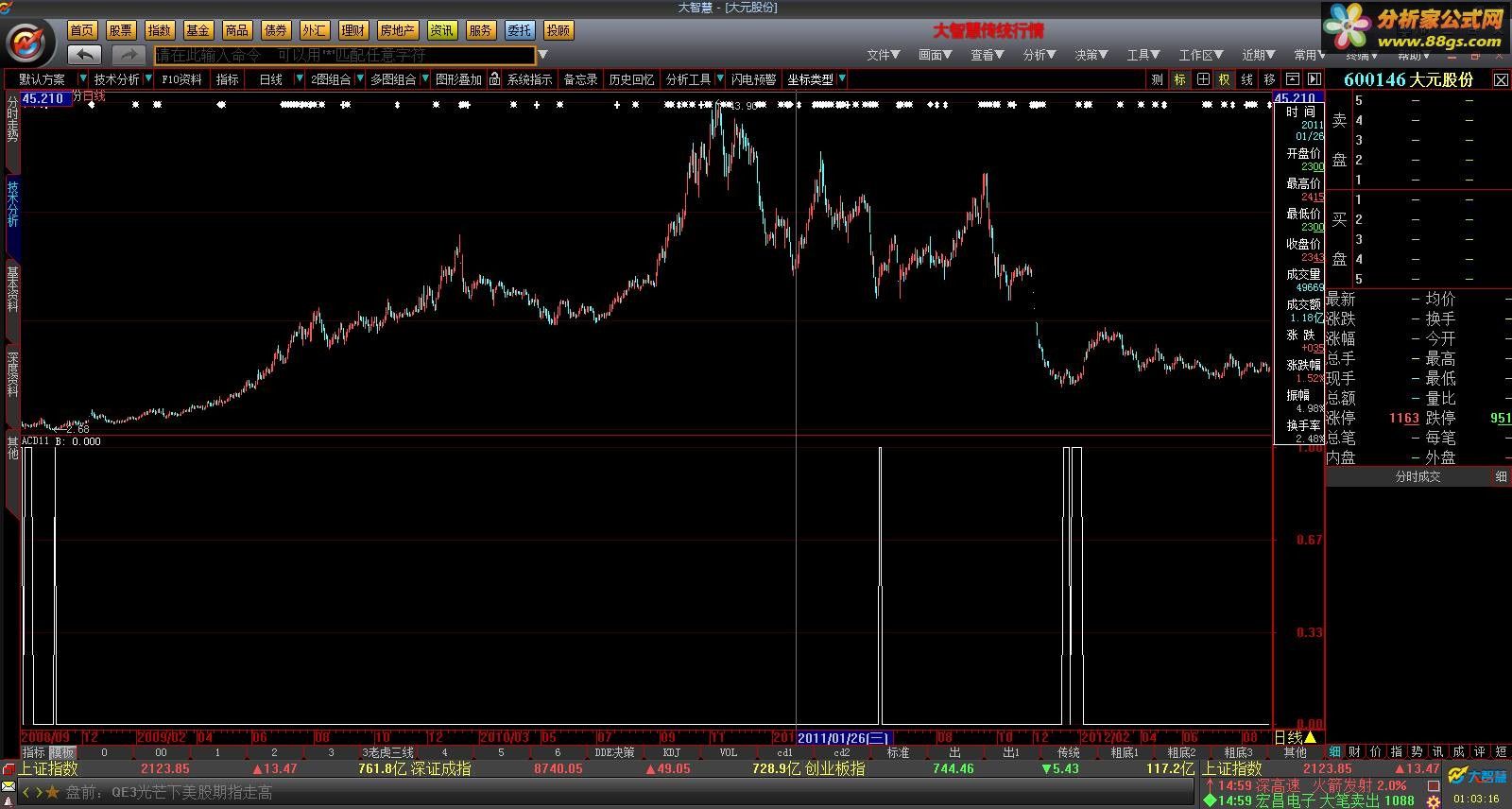Click the 闪电预警 toolbar item
1512x809 pixels.
click(754, 79)
